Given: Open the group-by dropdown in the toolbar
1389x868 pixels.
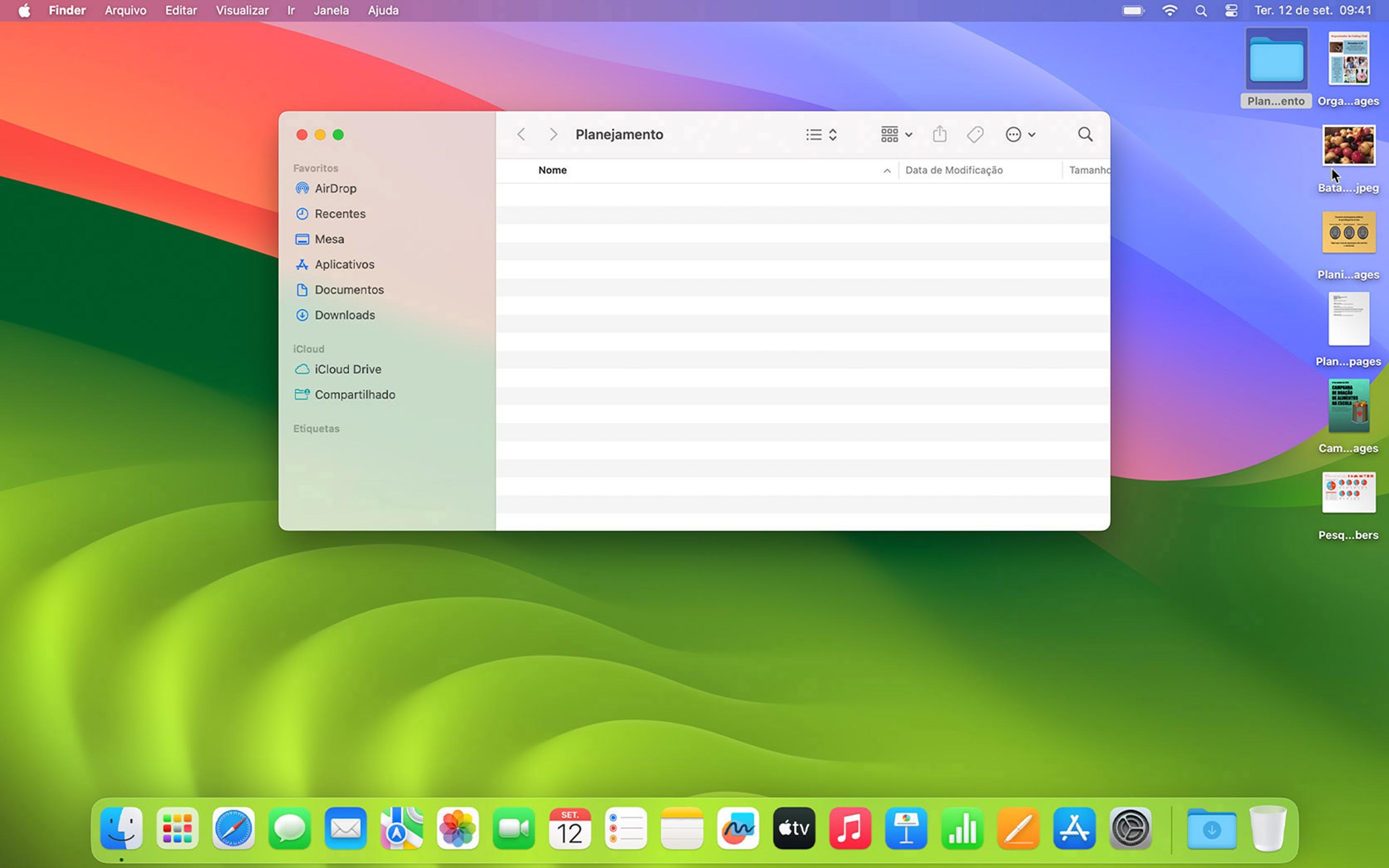Looking at the screenshot, I should point(897,135).
